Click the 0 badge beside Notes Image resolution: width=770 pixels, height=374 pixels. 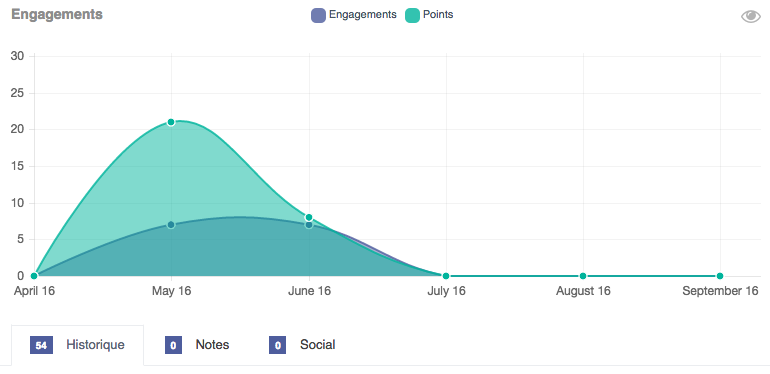click(x=173, y=345)
